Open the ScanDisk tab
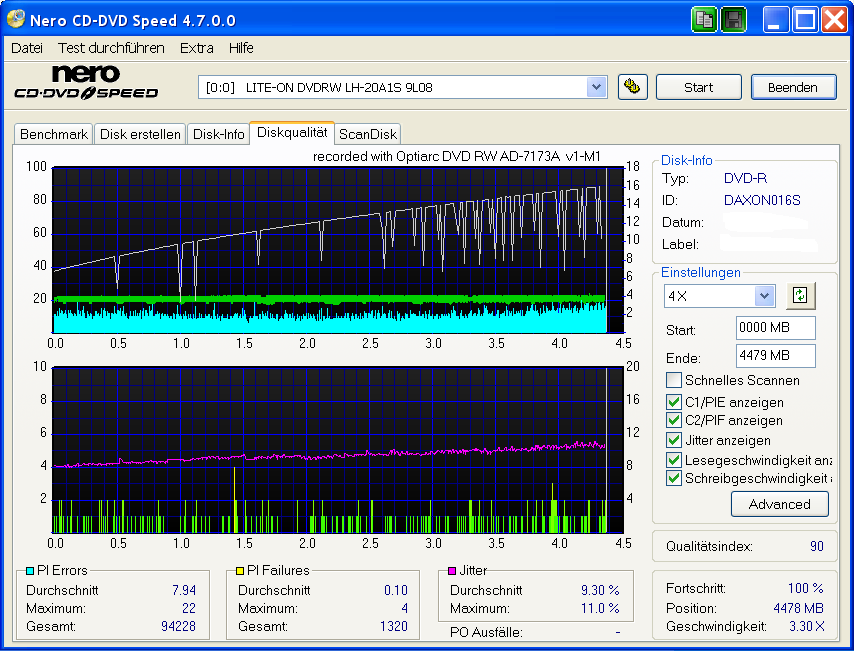This screenshot has width=854, height=651. pyautogui.click(x=368, y=133)
